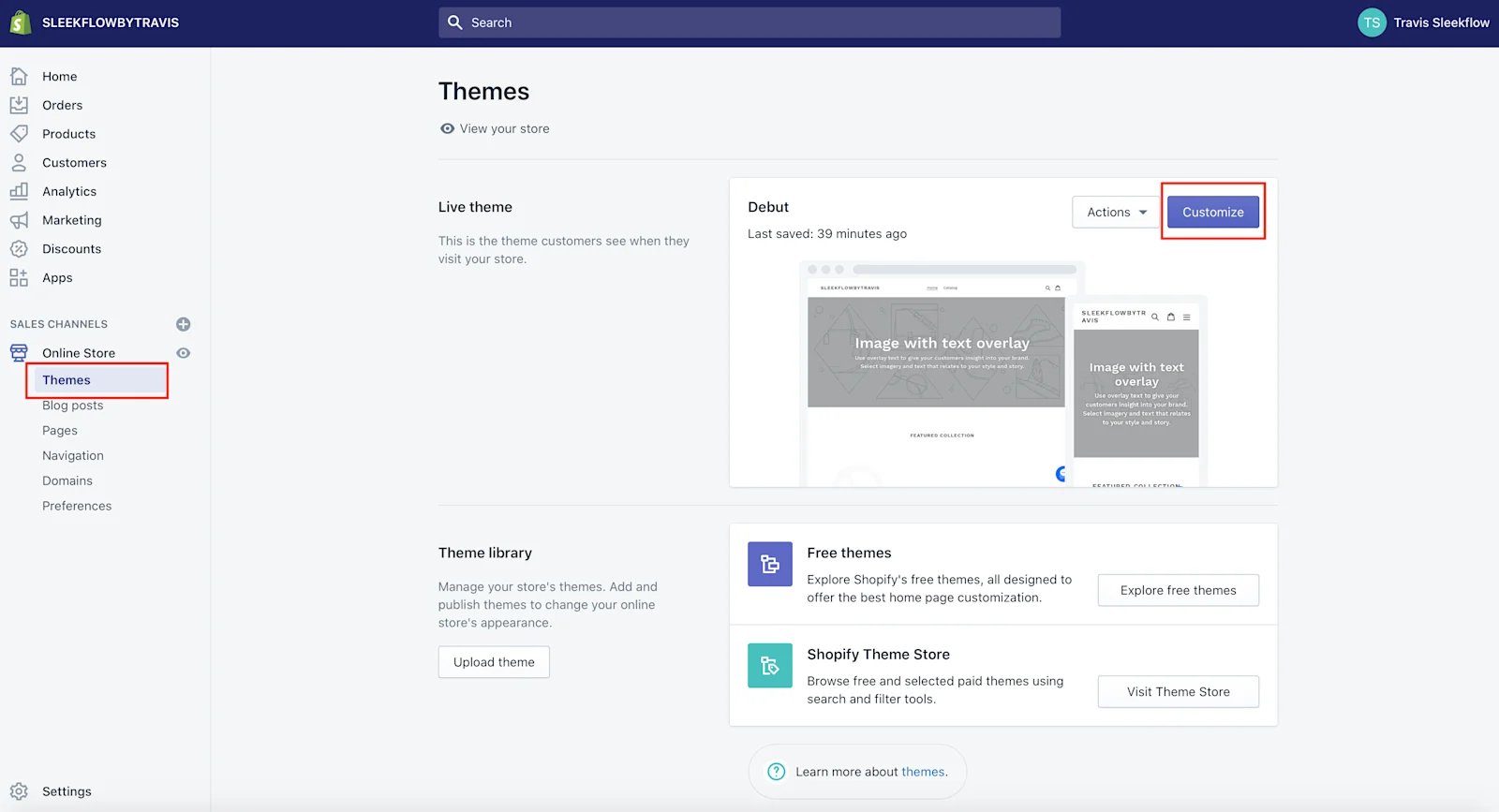Open the Actions dropdown
The width and height of the screenshot is (1499, 812).
click(x=1117, y=213)
